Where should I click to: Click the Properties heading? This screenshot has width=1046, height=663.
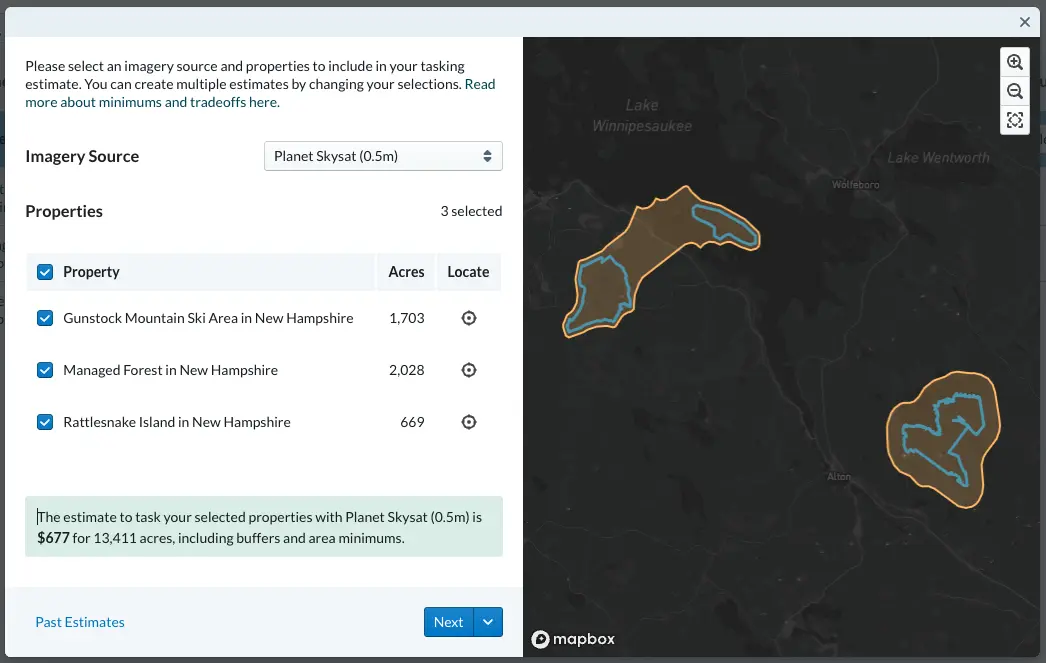click(64, 211)
